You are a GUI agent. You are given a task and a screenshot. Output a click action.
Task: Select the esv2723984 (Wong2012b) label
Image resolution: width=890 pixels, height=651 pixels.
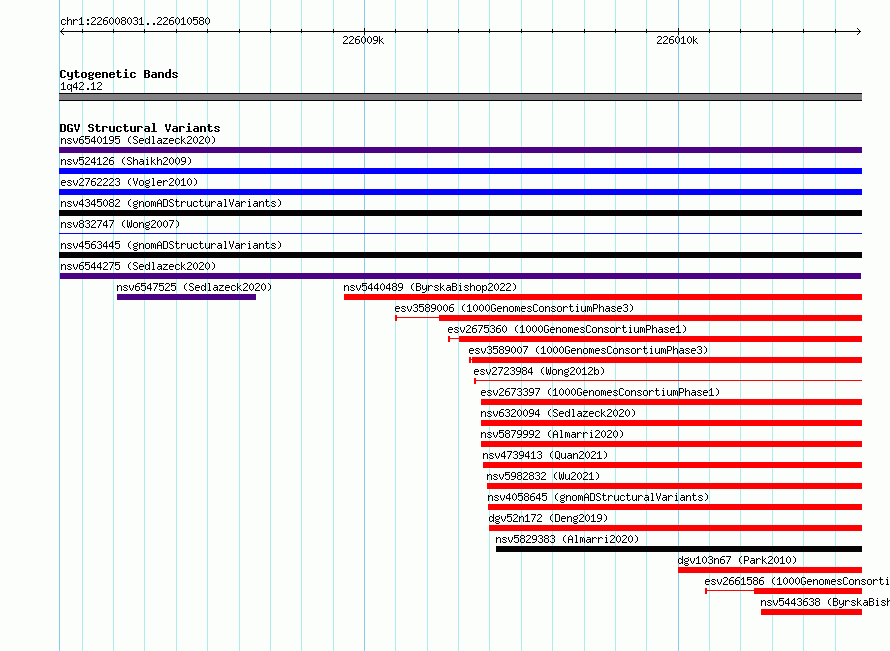tap(539, 371)
